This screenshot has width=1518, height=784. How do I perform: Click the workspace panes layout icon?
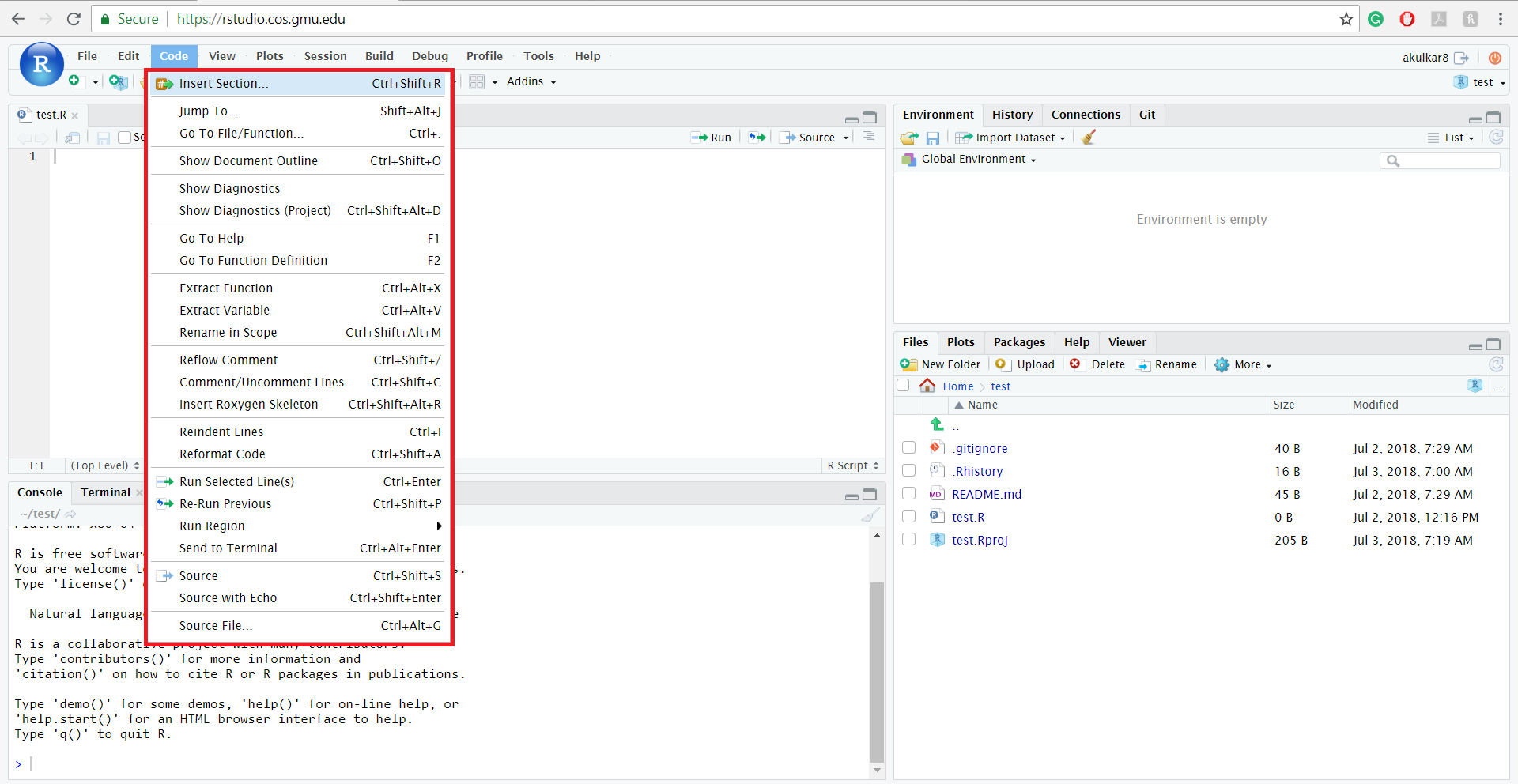pyautogui.click(x=477, y=81)
